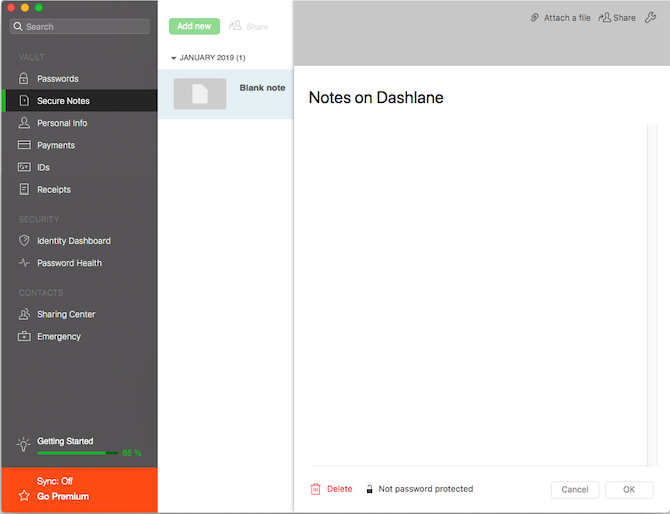The height and width of the screenshot is (514, 670).
Task: Click the padlock icon beside Not password protected
Action: pyautogui.click(x=370, y=489)
